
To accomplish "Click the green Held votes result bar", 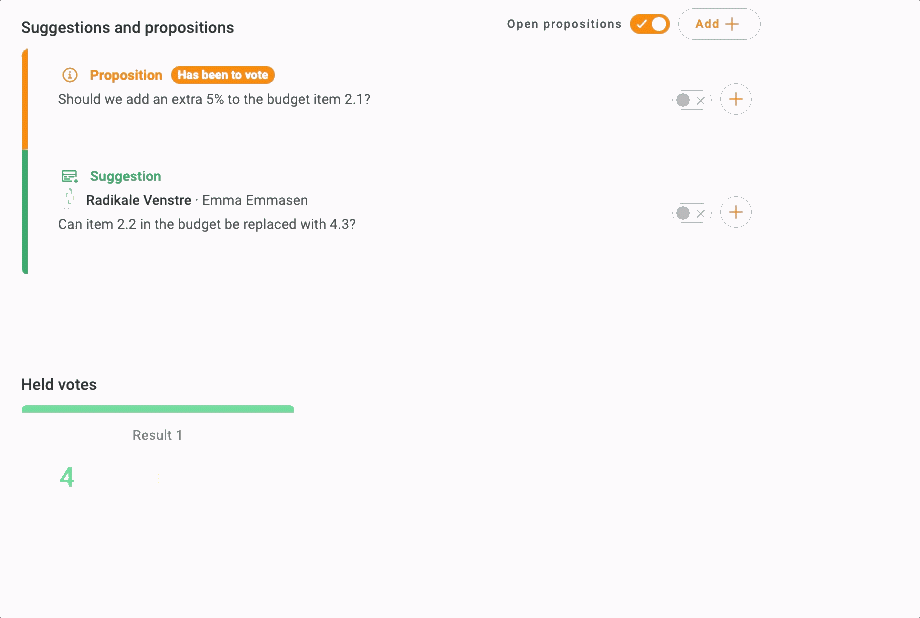I will [x=158, y=409].
